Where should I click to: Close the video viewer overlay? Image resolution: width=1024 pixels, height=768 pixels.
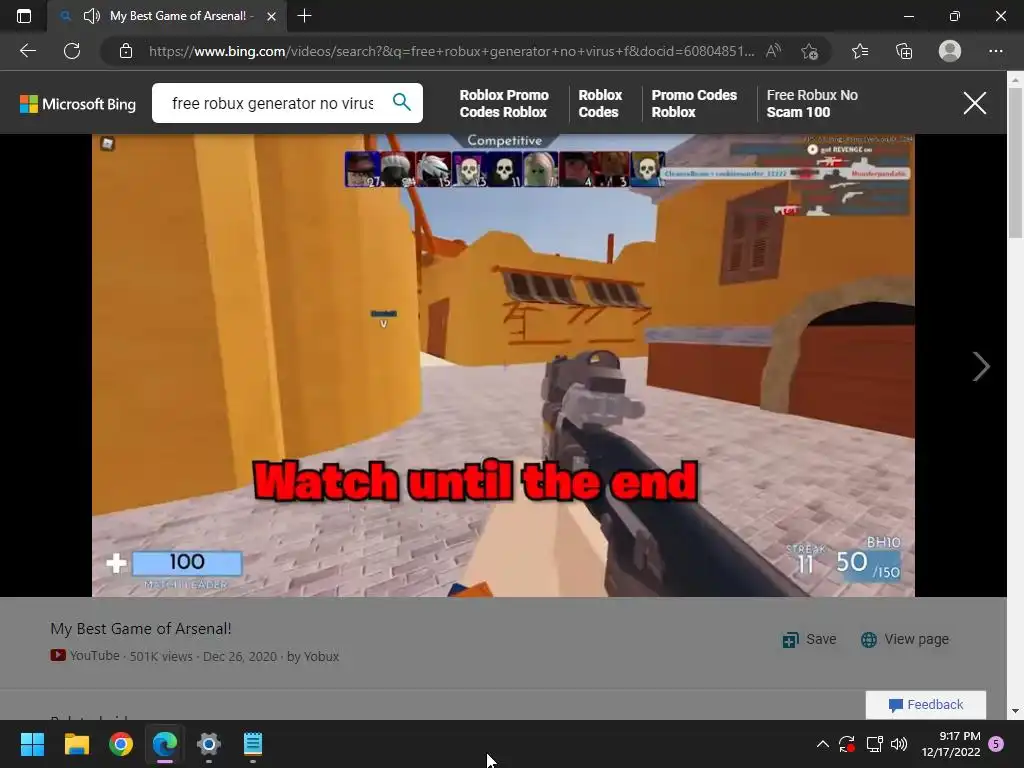pos(974,103)
